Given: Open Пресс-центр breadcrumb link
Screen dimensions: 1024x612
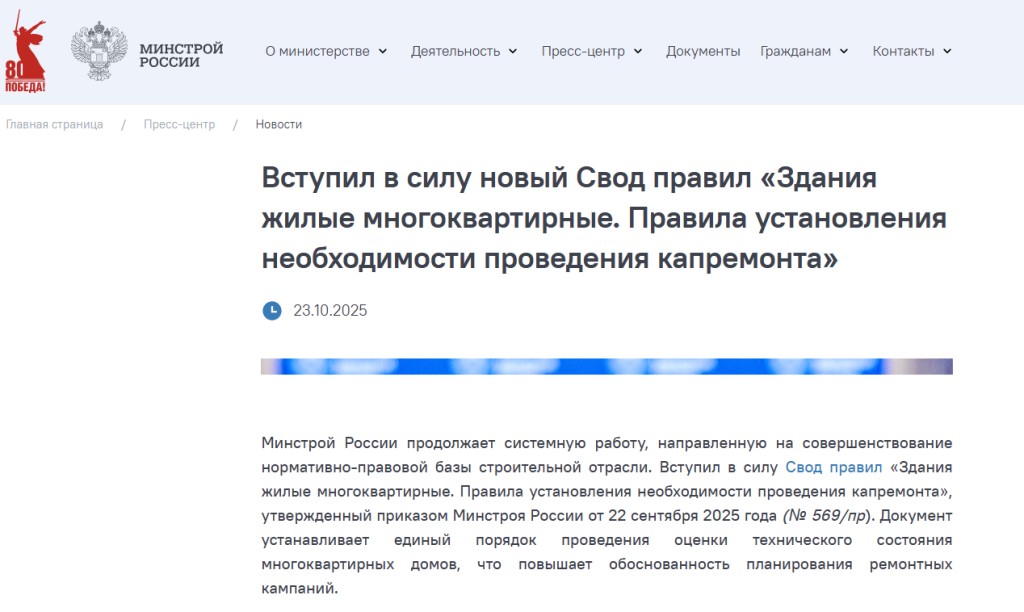Looking at the screenshot, I should click(x=179, y=125).
